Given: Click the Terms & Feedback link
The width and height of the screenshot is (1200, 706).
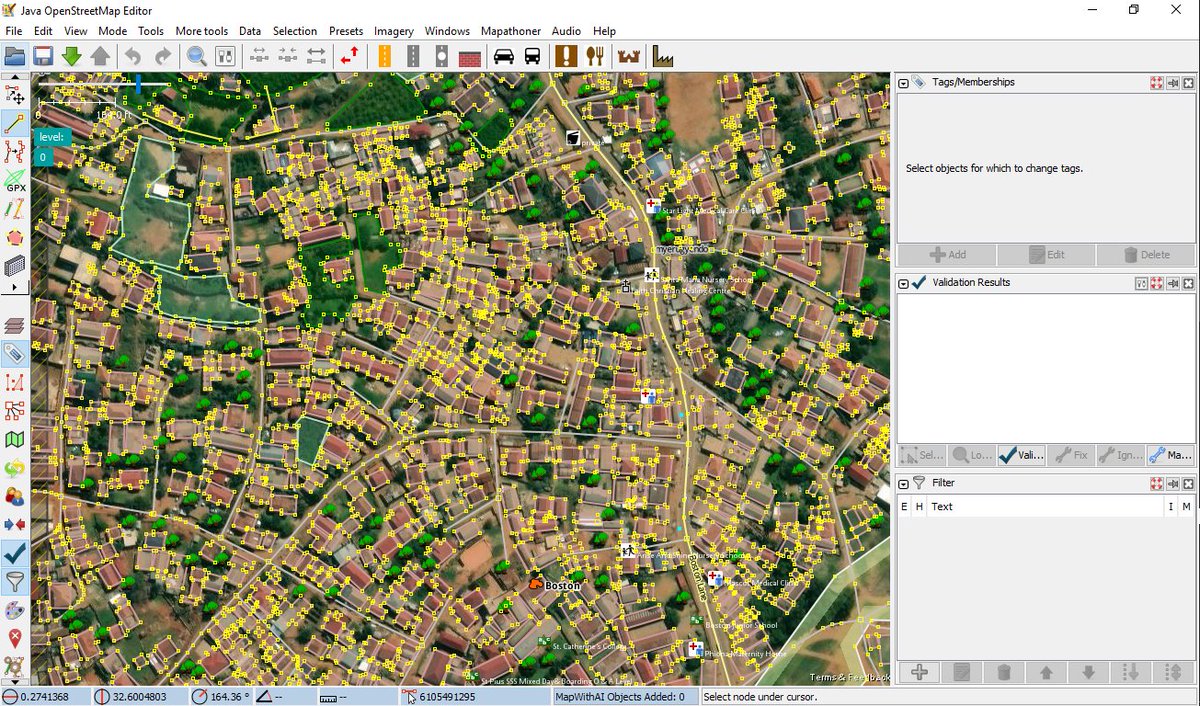Looking at the screenshot, I should click(849, 677).
